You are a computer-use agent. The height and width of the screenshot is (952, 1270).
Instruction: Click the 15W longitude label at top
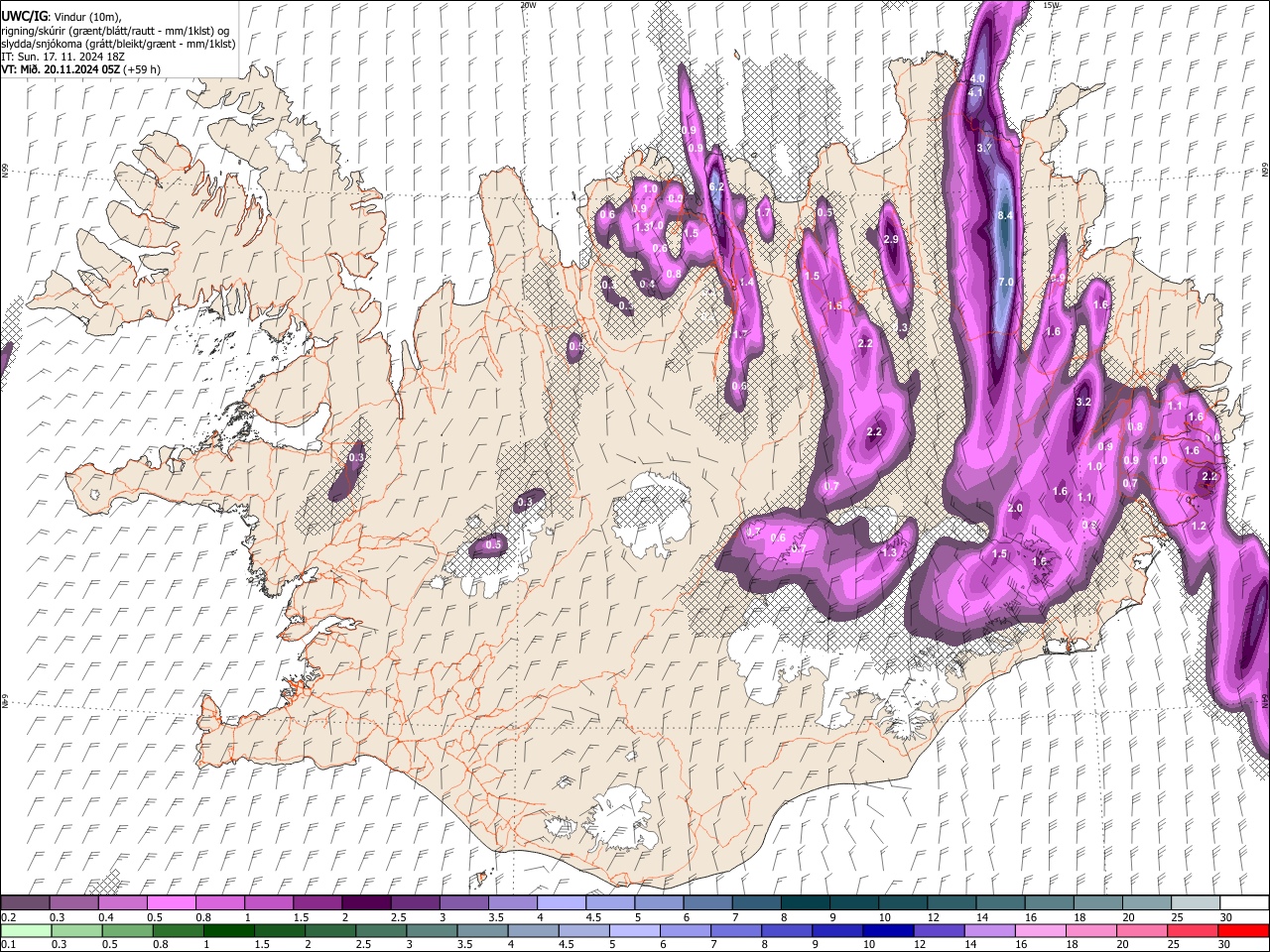(x=1053, y=5)
